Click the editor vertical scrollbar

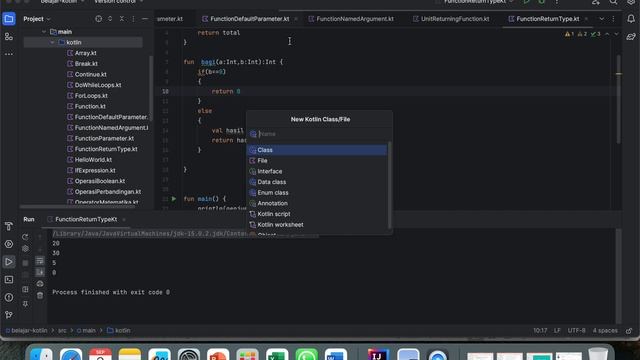[619, 98]
